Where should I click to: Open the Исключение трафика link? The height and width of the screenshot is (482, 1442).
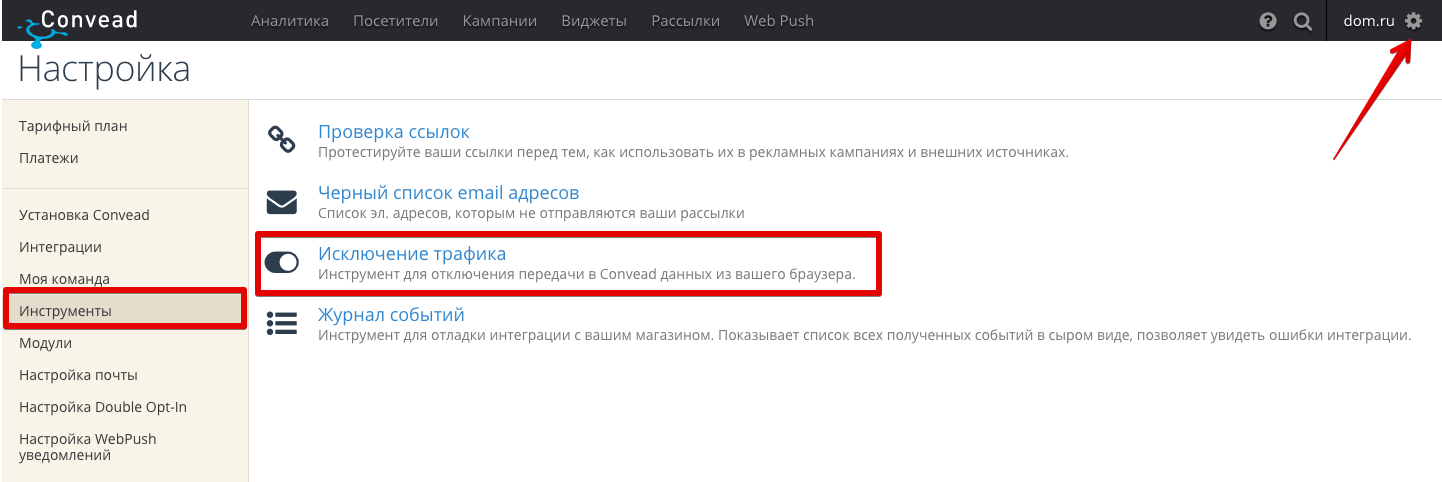412,254
